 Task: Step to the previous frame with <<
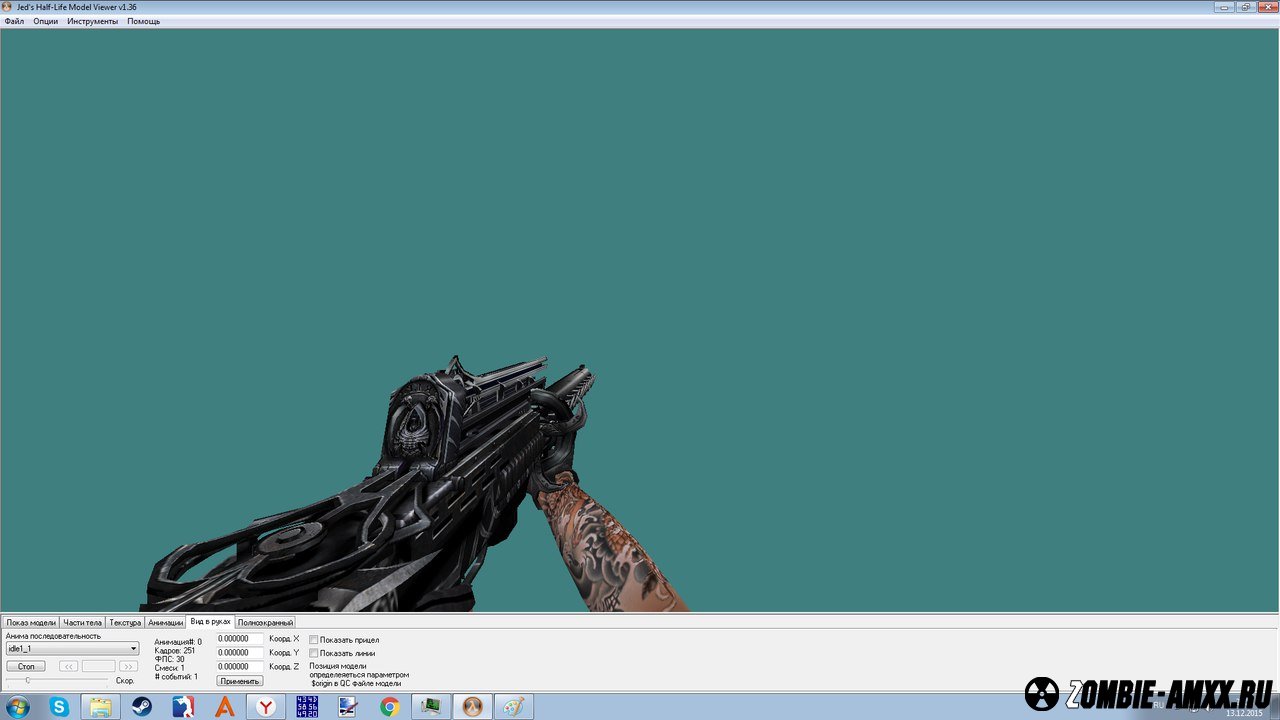(x=68, y=666)
